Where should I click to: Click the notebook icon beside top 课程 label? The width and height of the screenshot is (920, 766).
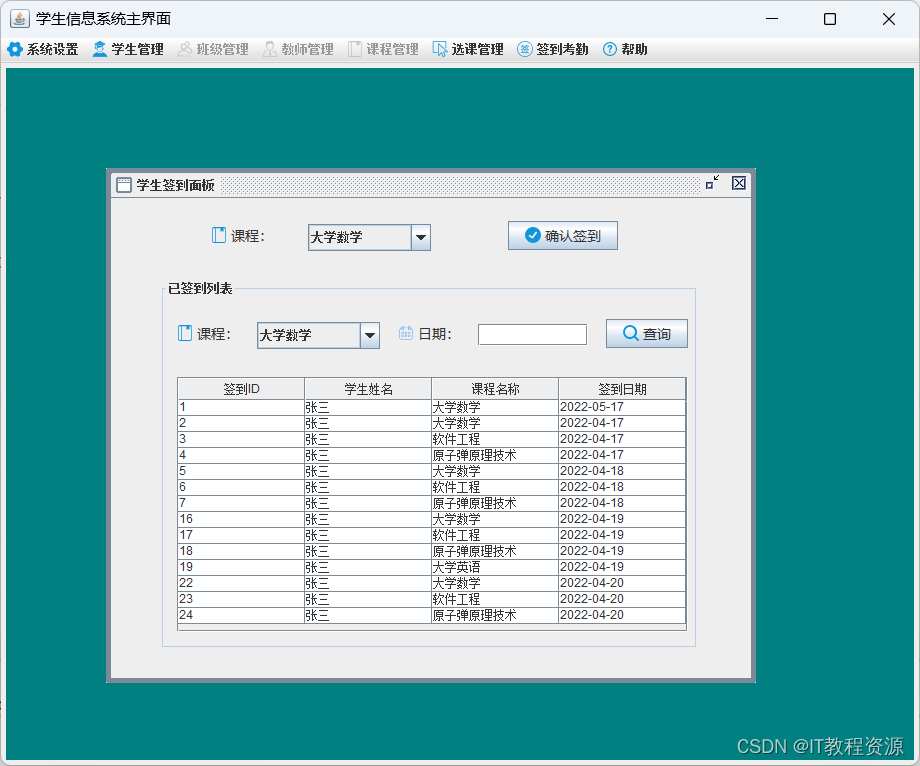coord(218,235)
